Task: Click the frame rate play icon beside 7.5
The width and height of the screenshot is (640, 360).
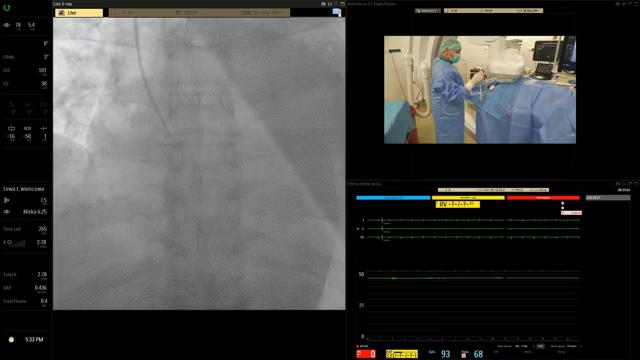Action: pyautogui.click(x=7, y=200)
